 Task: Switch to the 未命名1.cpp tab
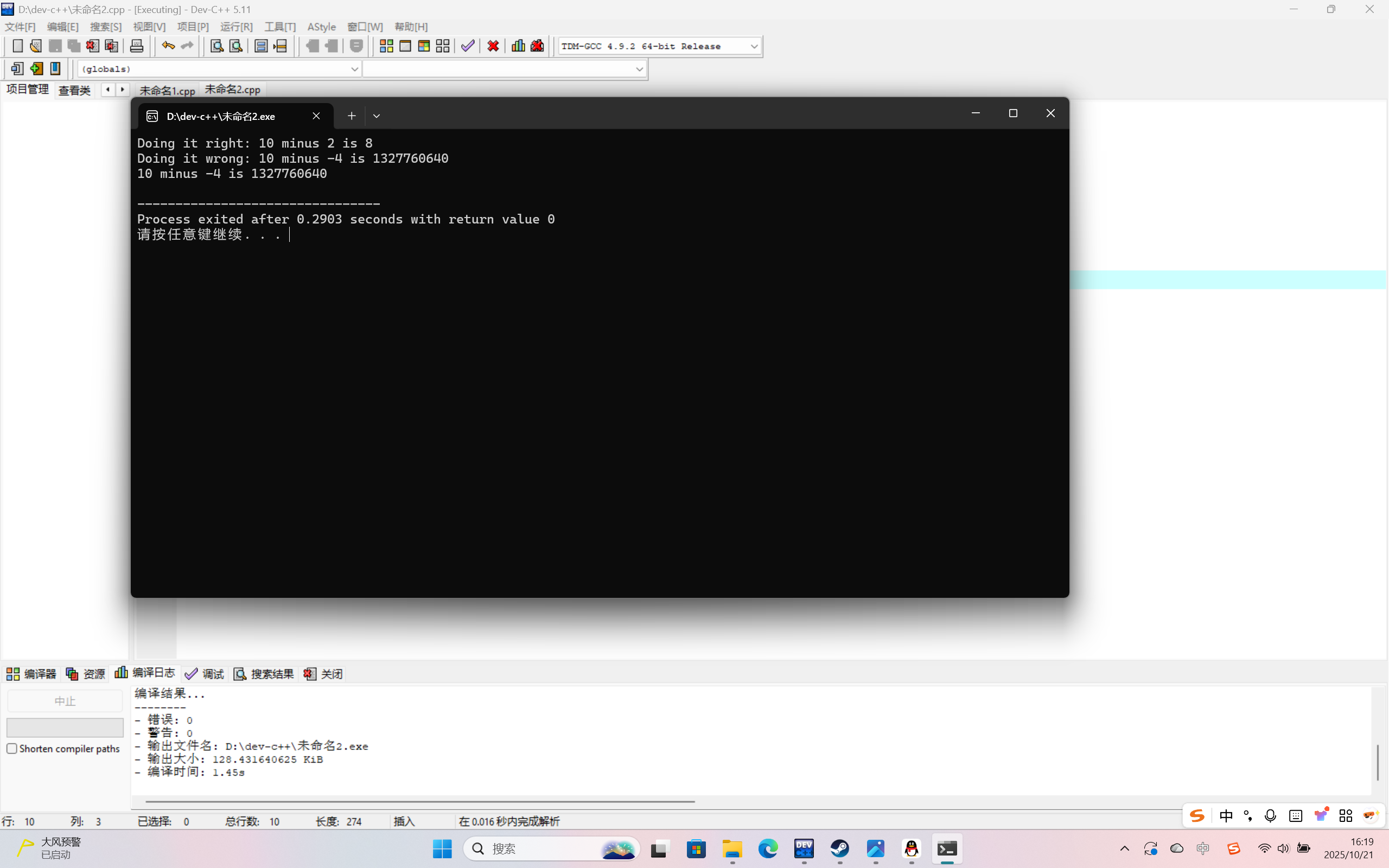[x=167, y=90]
